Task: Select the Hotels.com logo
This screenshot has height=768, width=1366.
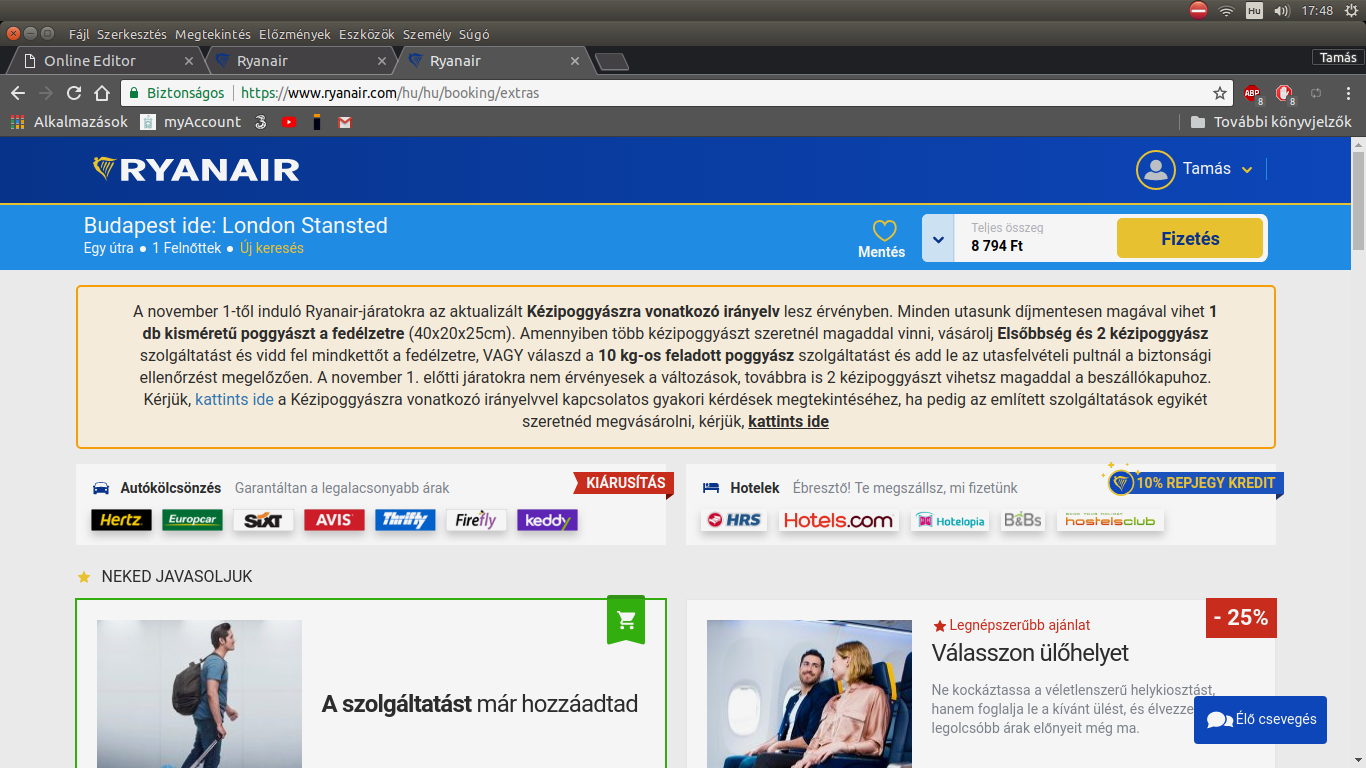Action: (x=838, y=520)
